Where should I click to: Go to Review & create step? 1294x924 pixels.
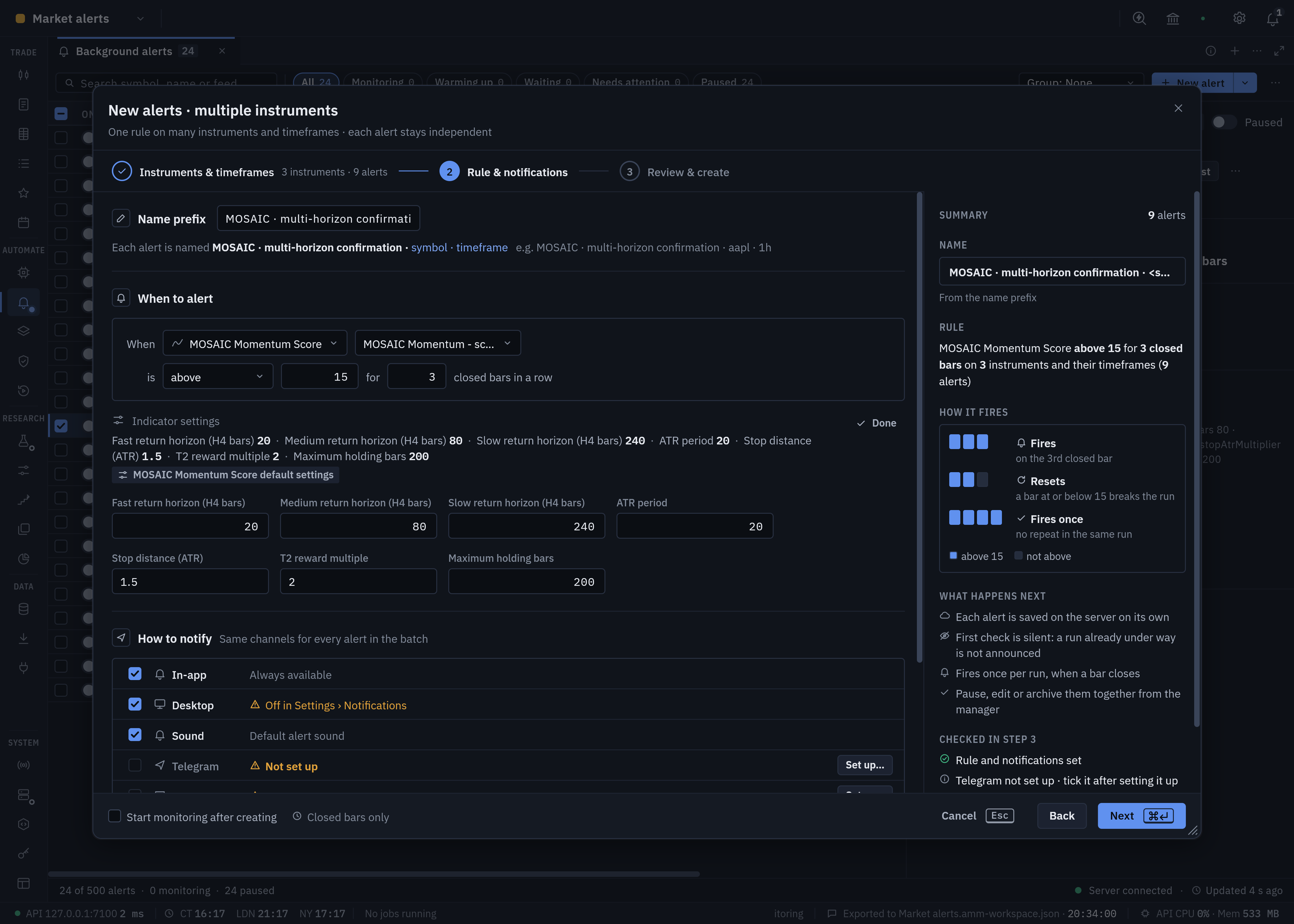pos(674,172)
